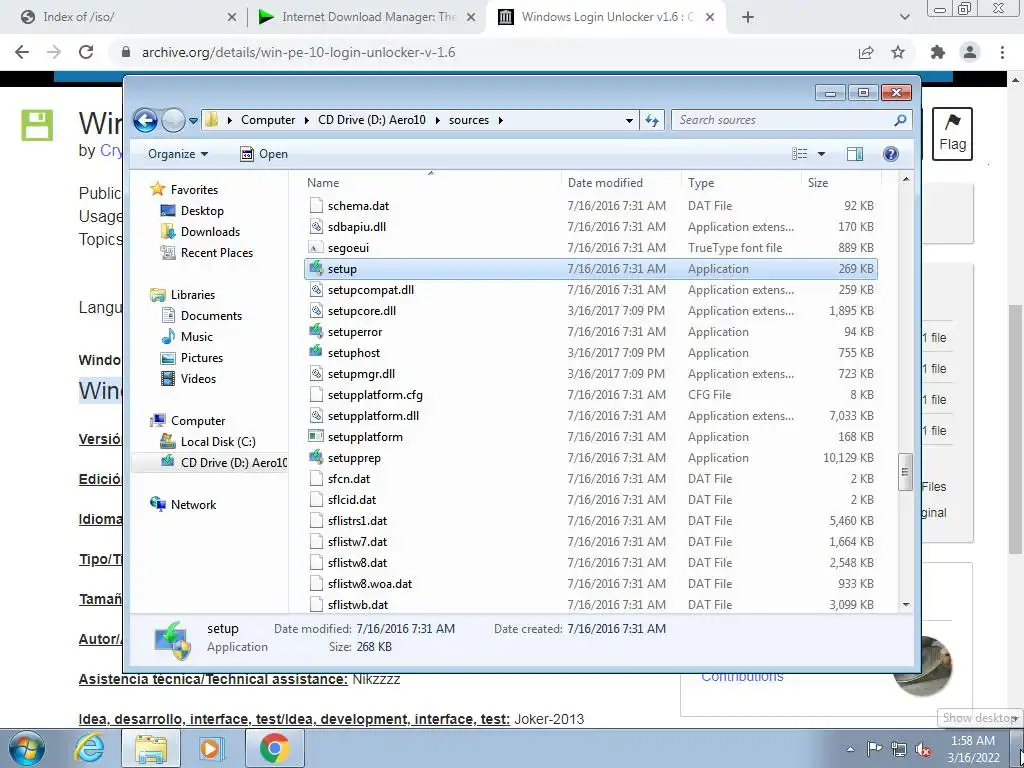Sort files by the Size column
Image resolution: width=1024 pixels, height=768 pixels.
tap(841, 183)
